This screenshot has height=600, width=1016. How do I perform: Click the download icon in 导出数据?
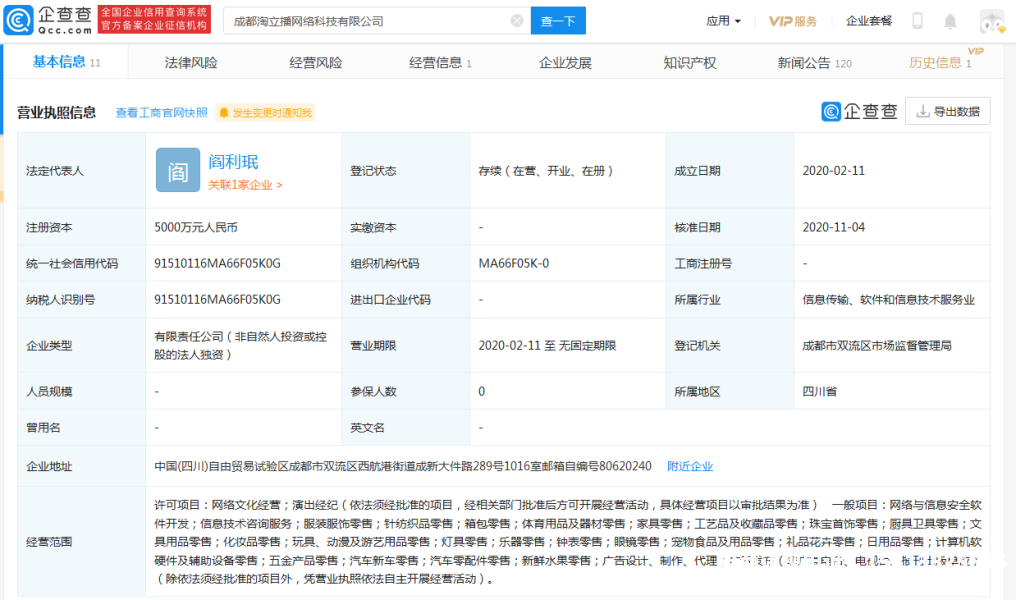[x=923, y=111]
